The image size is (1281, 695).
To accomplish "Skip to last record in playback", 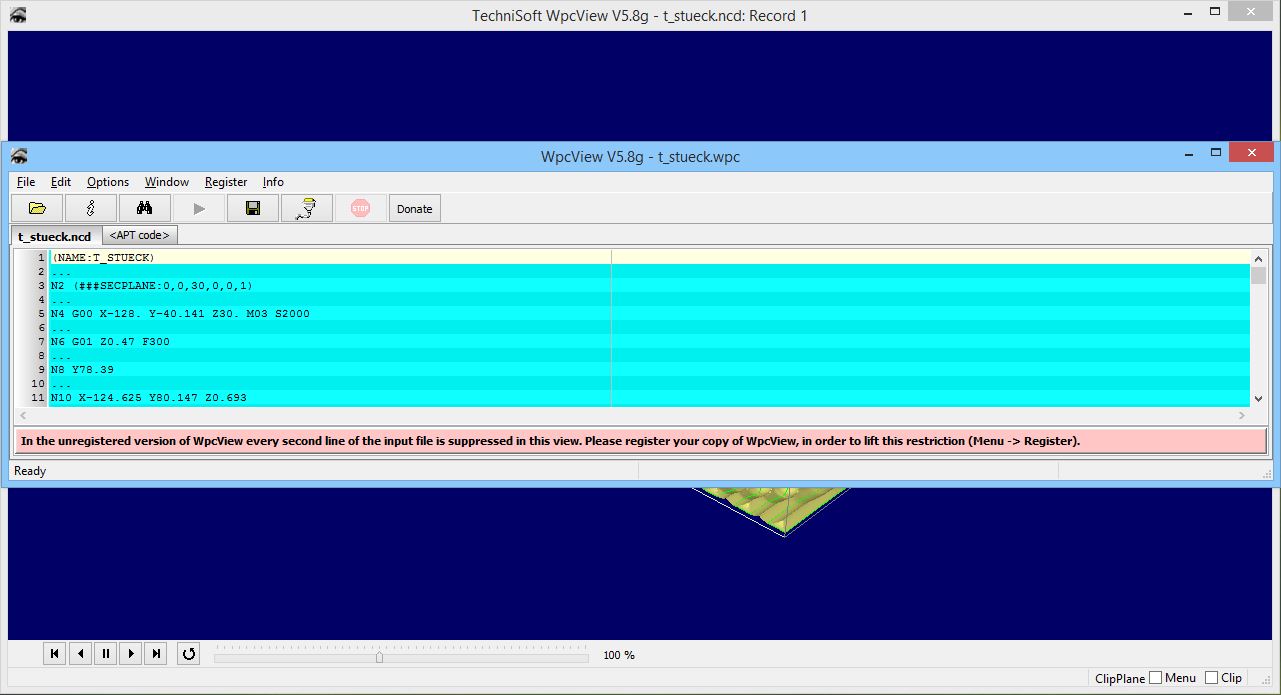I will 155,654.
